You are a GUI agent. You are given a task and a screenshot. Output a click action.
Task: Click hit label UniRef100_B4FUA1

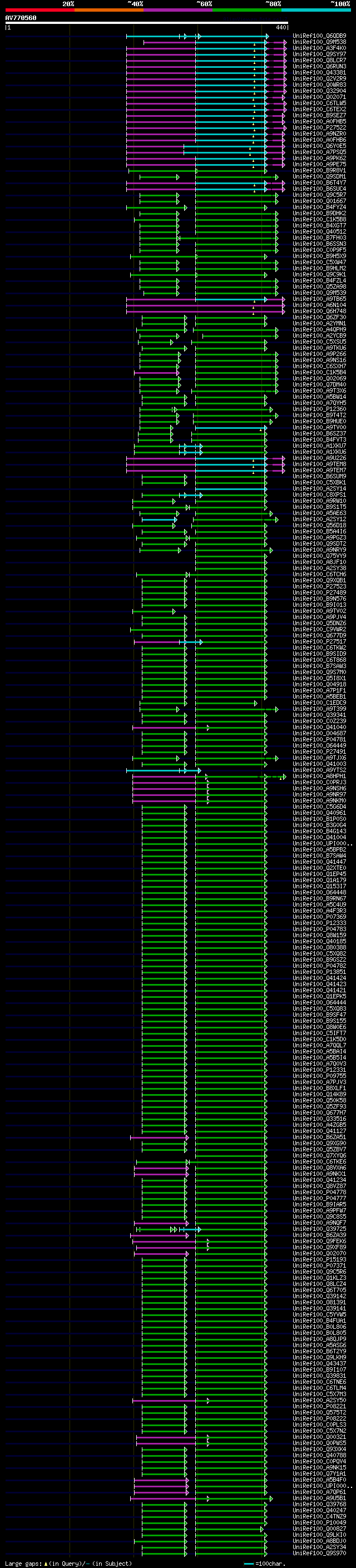[319, 1321]
